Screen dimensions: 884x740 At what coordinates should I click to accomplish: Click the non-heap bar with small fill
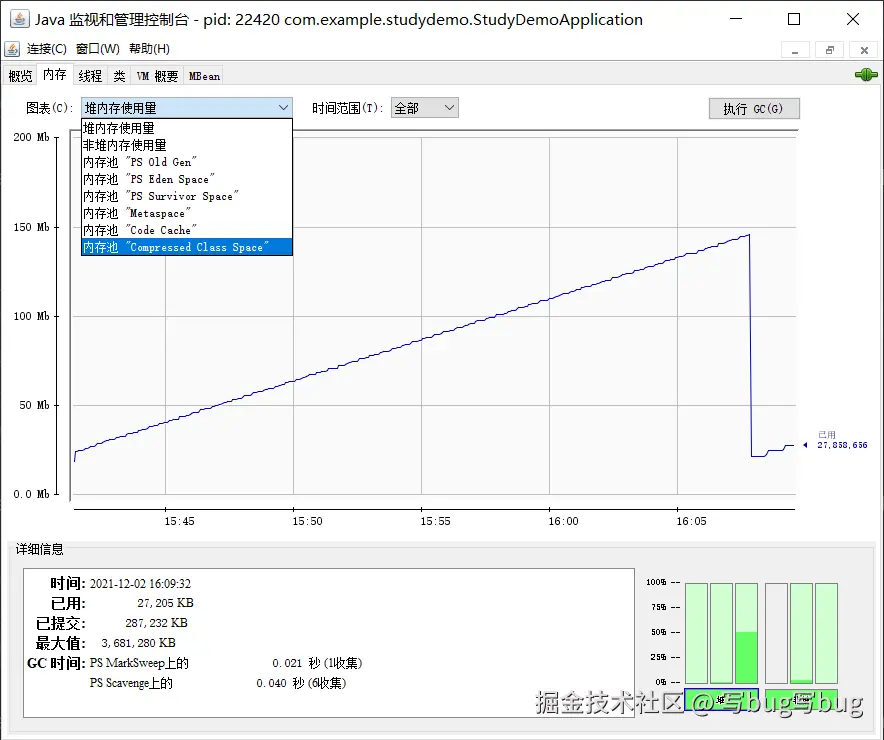click(801, 633)
